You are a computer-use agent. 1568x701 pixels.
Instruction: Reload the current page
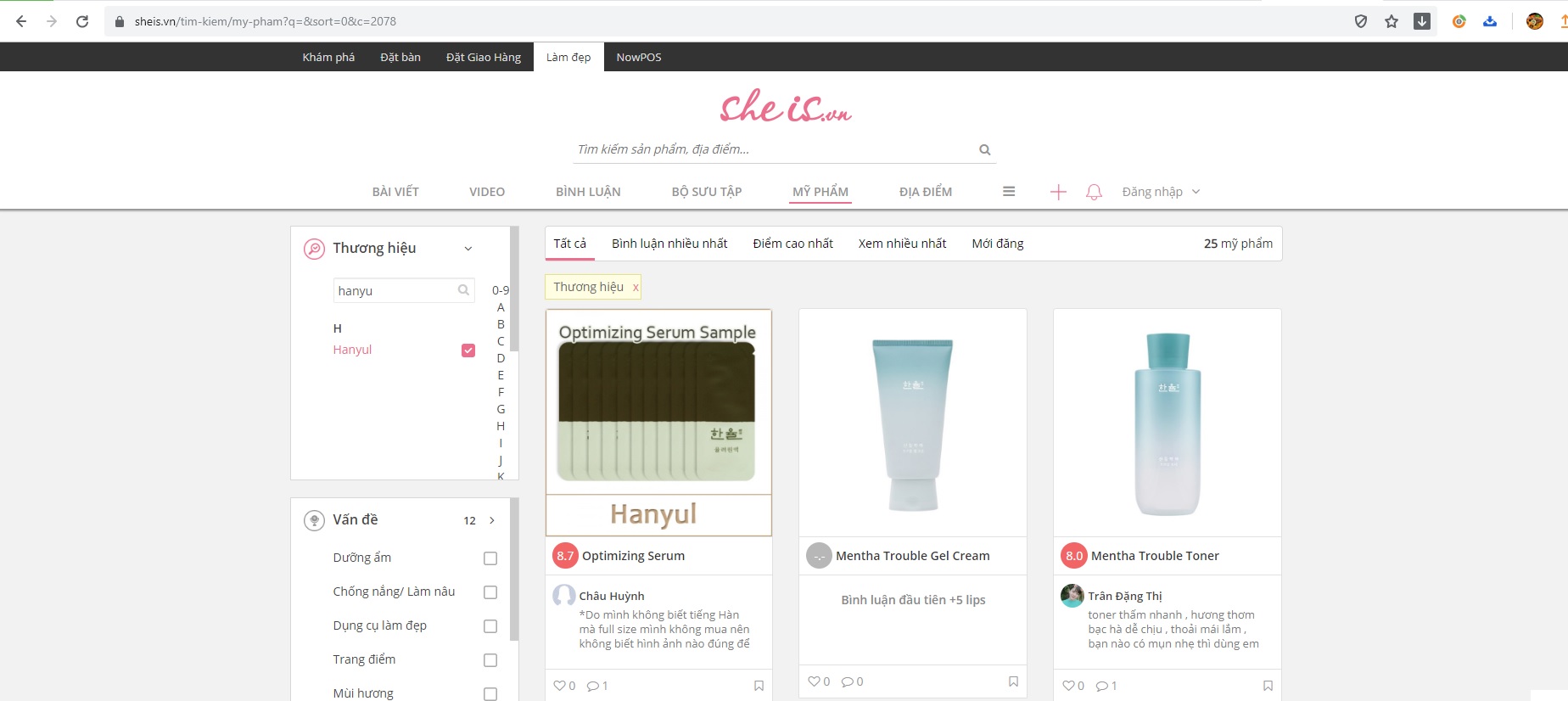pyautogui.click(x=82, y=21)
